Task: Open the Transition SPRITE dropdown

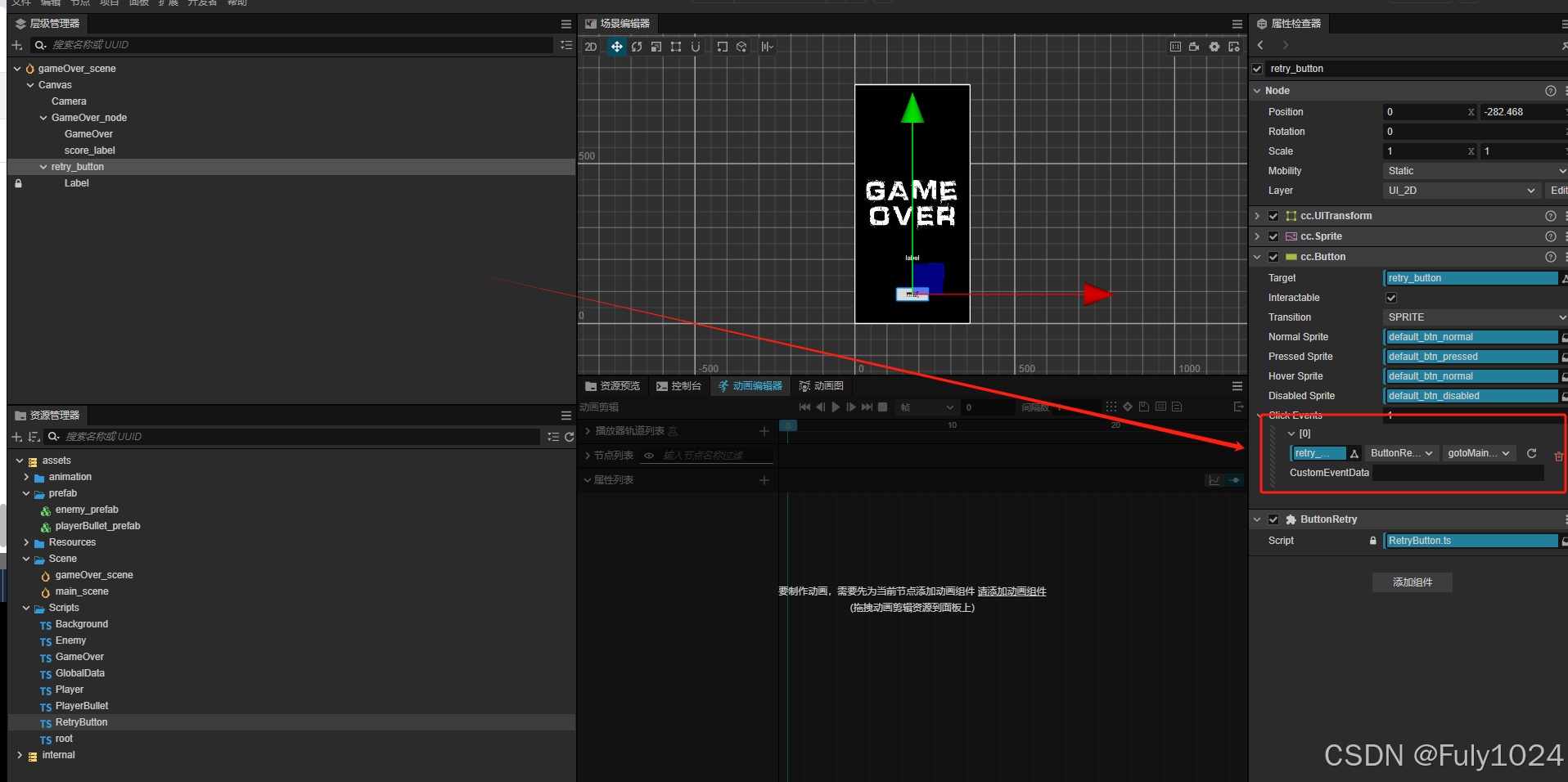Action: (x=1475, y=317)
